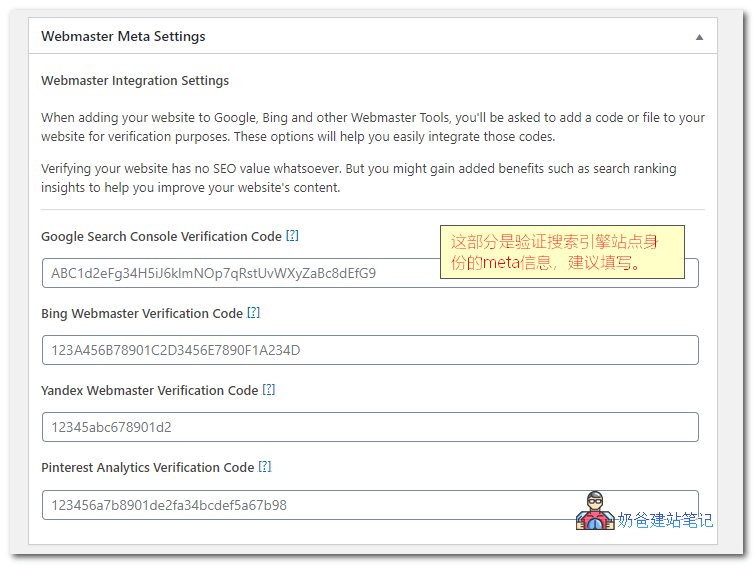The width and height of the screenshot is (754, 565).
Task: Focus the Google Search Console verification code field
Action: click(370, 273)
